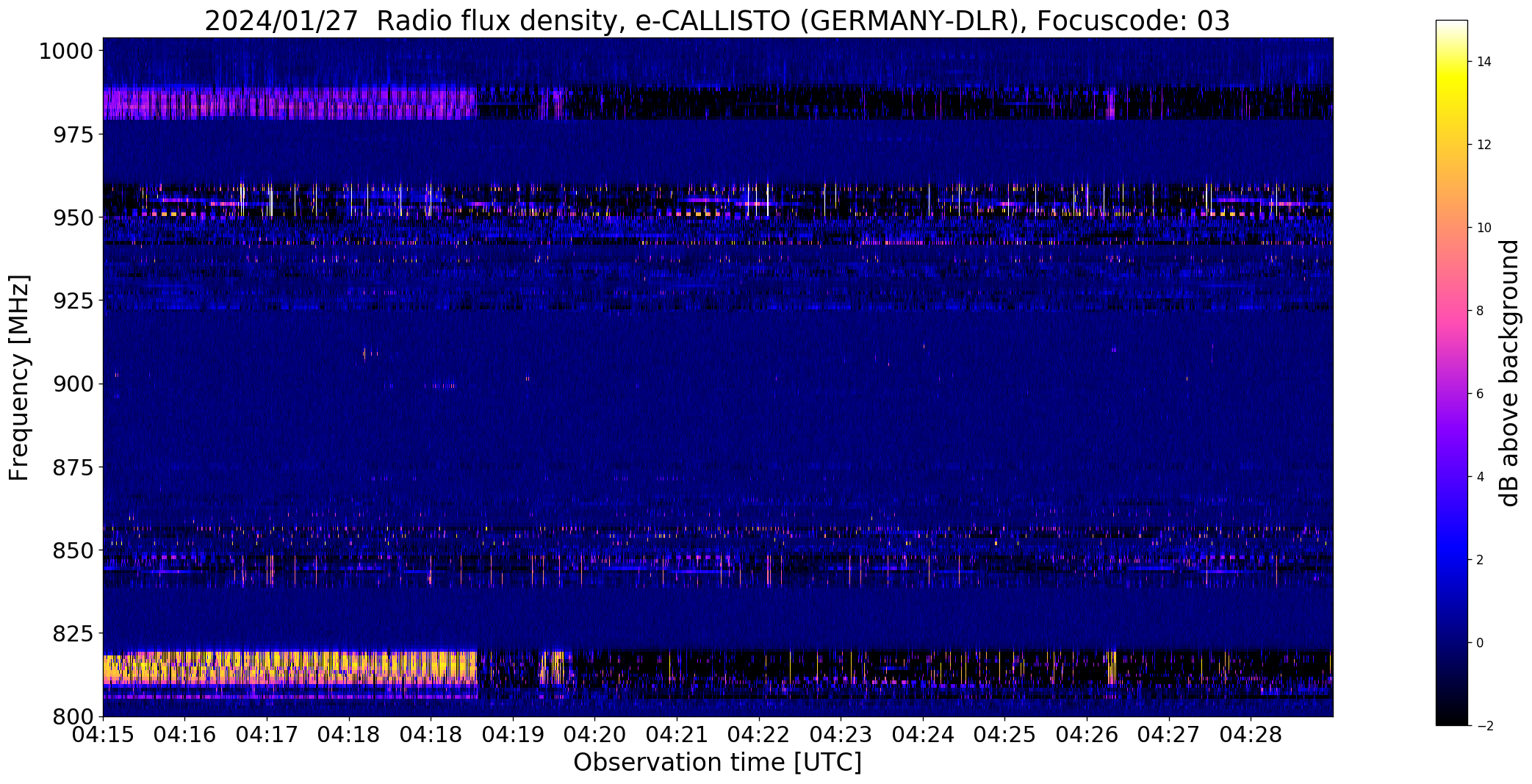The width and height of the screenshot is (1532, 784).
Task: Click the 04:24 time tick label
Action: [923, 735]
